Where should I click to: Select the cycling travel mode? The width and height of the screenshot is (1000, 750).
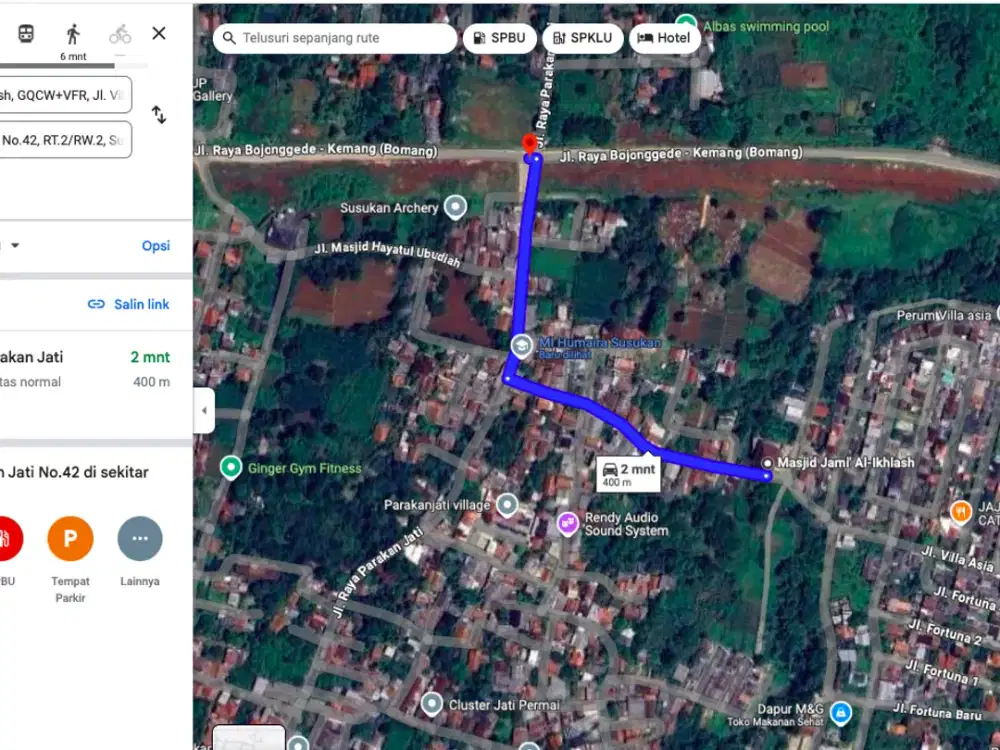(x=120, y=34)
